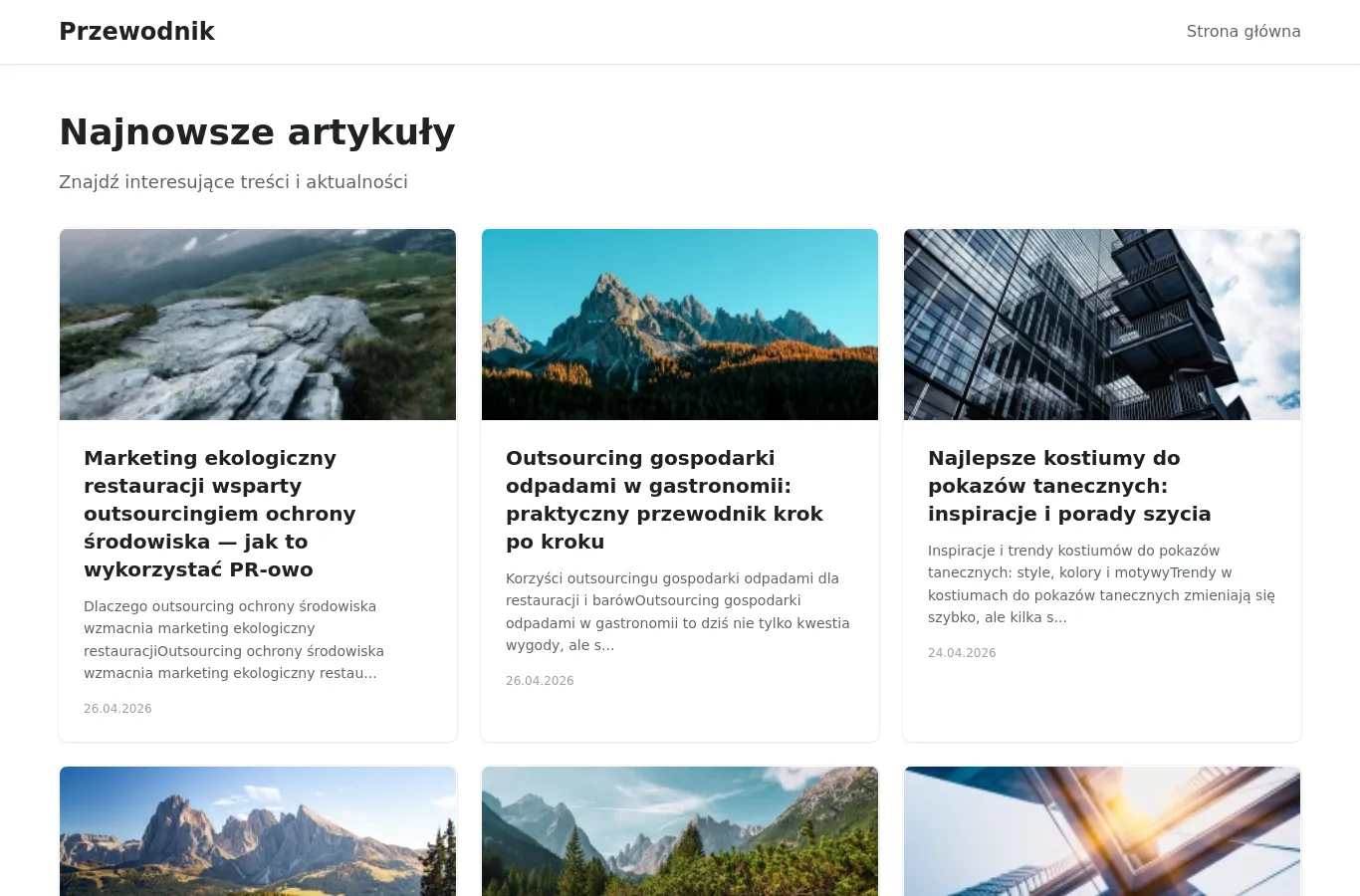Open the Outsourcing gospodarki odpadami article title

pos(664,500)
